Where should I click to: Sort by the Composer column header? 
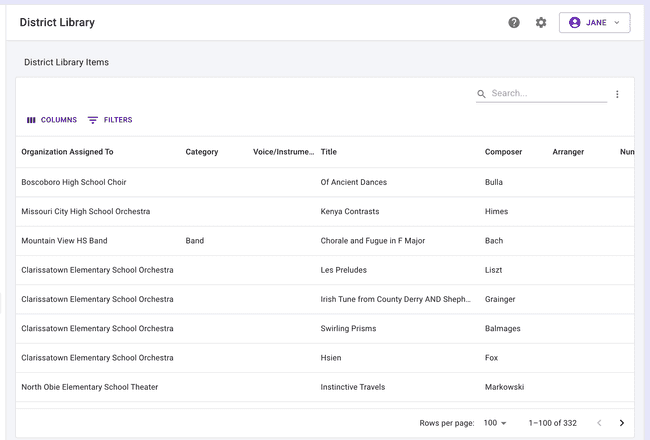coord(503,152)
